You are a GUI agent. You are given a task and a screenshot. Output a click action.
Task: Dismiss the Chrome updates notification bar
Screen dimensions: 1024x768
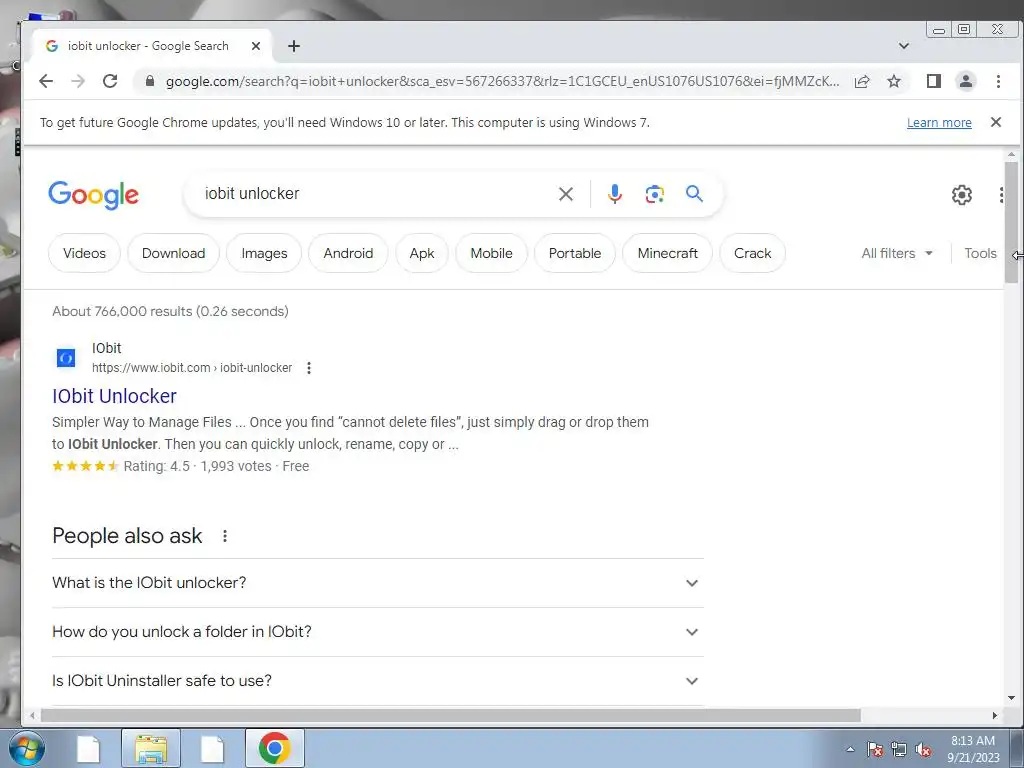point(996,122)
